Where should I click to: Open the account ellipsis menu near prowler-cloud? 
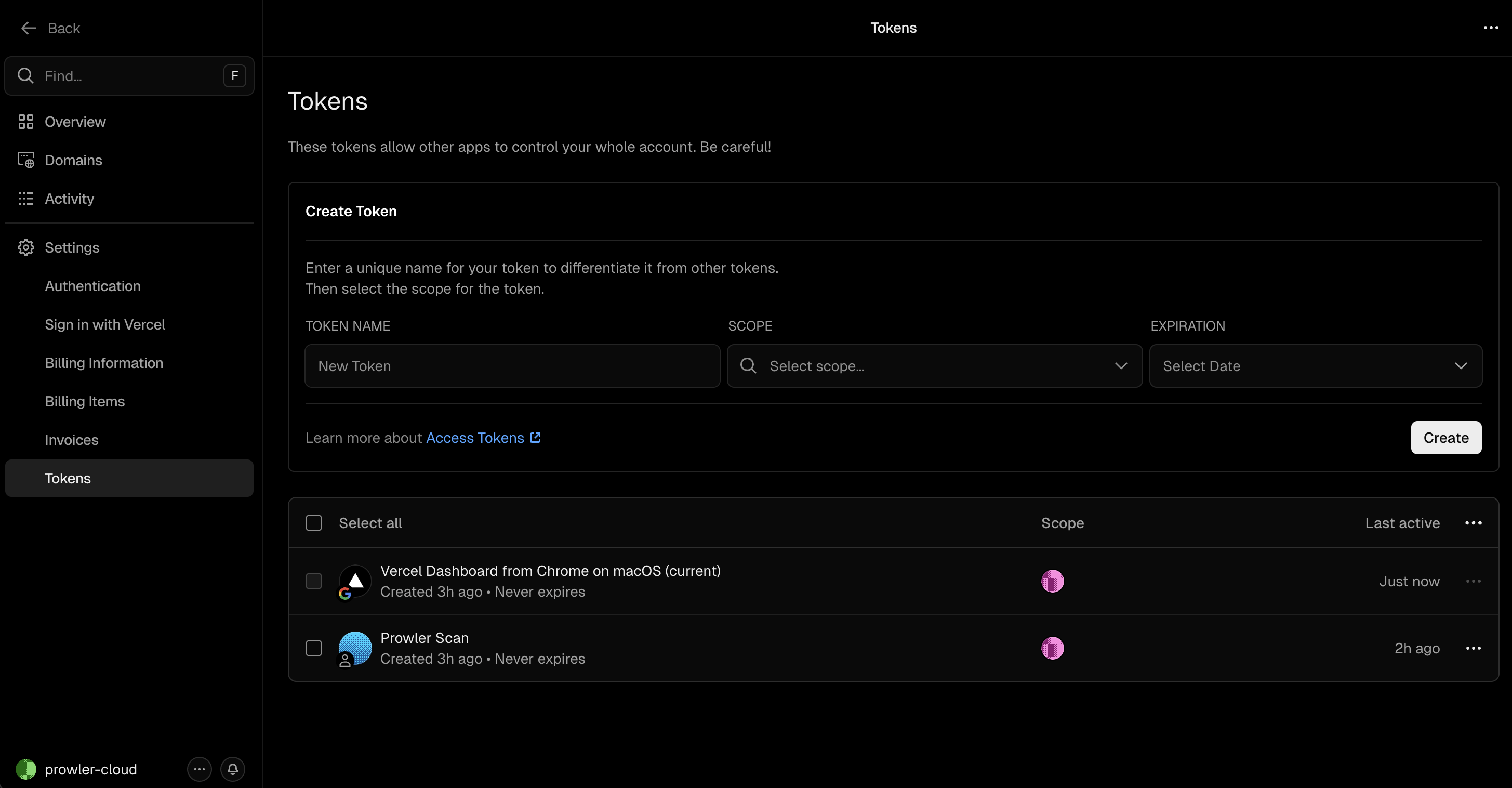click(199, 769)
